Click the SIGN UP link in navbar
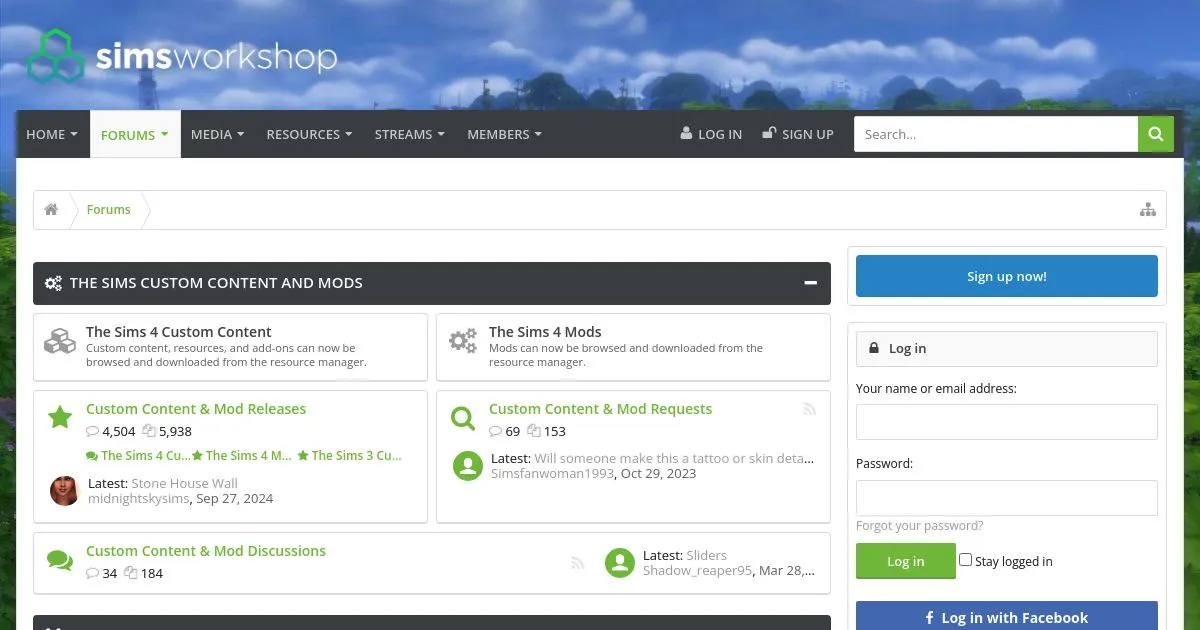Viewport: 1200px width, 630px height. tap(798, 134)
